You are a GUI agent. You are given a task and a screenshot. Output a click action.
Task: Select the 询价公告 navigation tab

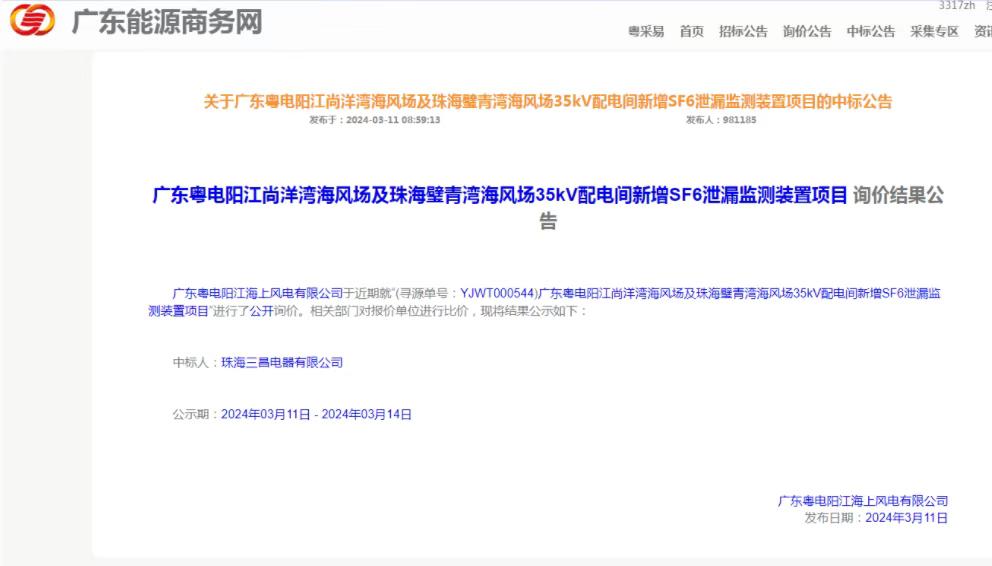pos(807,32)
